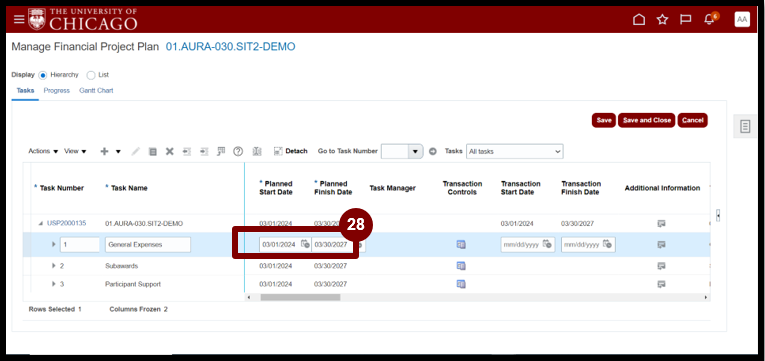Open the Actions dropdown menu

[43, 151]
